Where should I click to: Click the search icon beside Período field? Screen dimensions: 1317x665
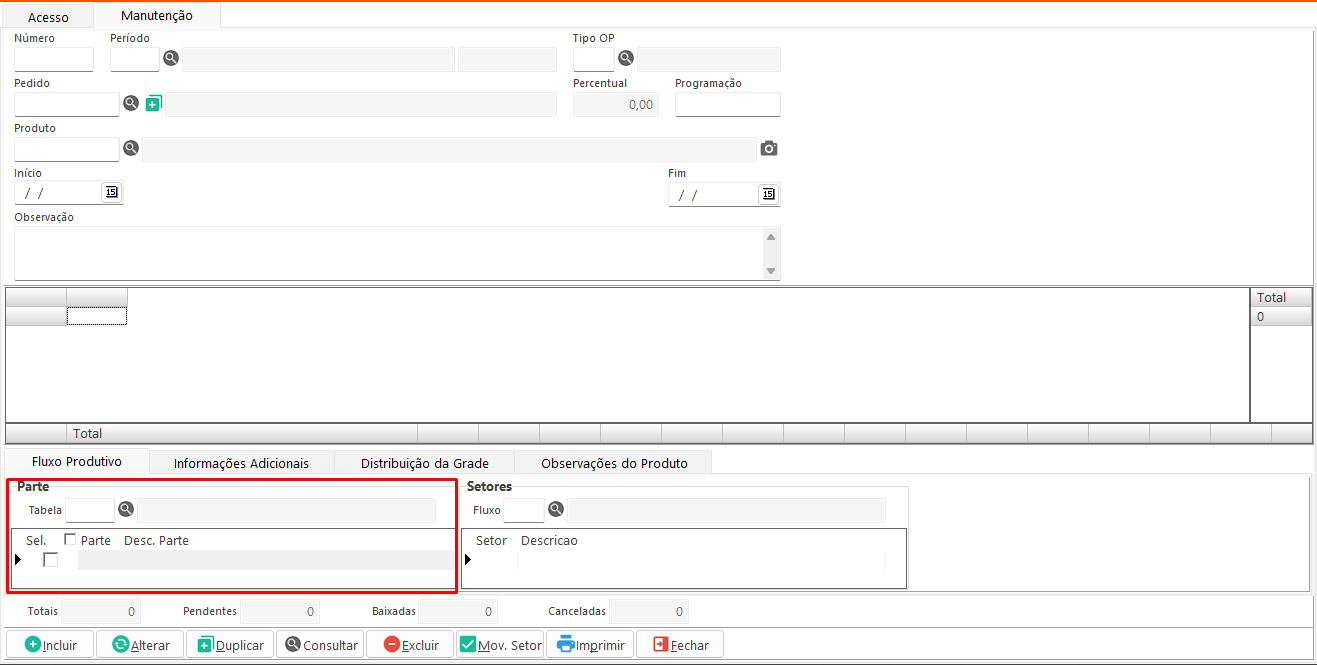(x=171, y=59)
